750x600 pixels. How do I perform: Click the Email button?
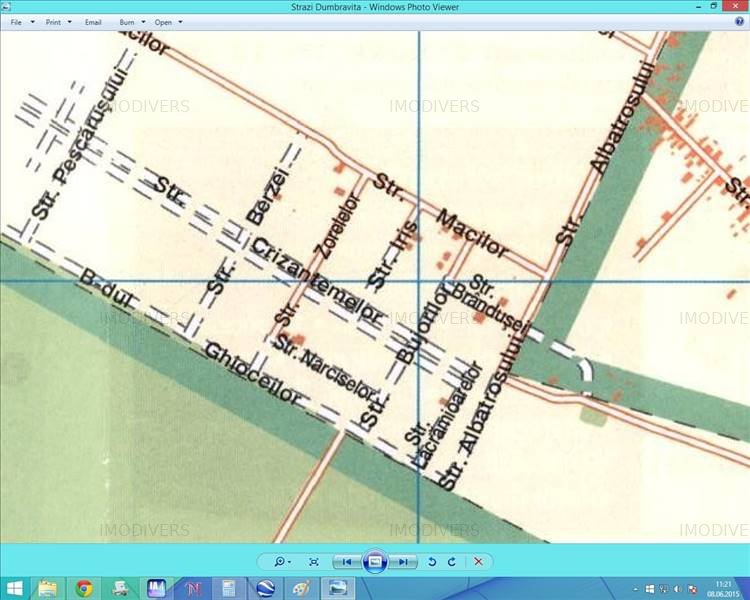(x=93, y=21)
